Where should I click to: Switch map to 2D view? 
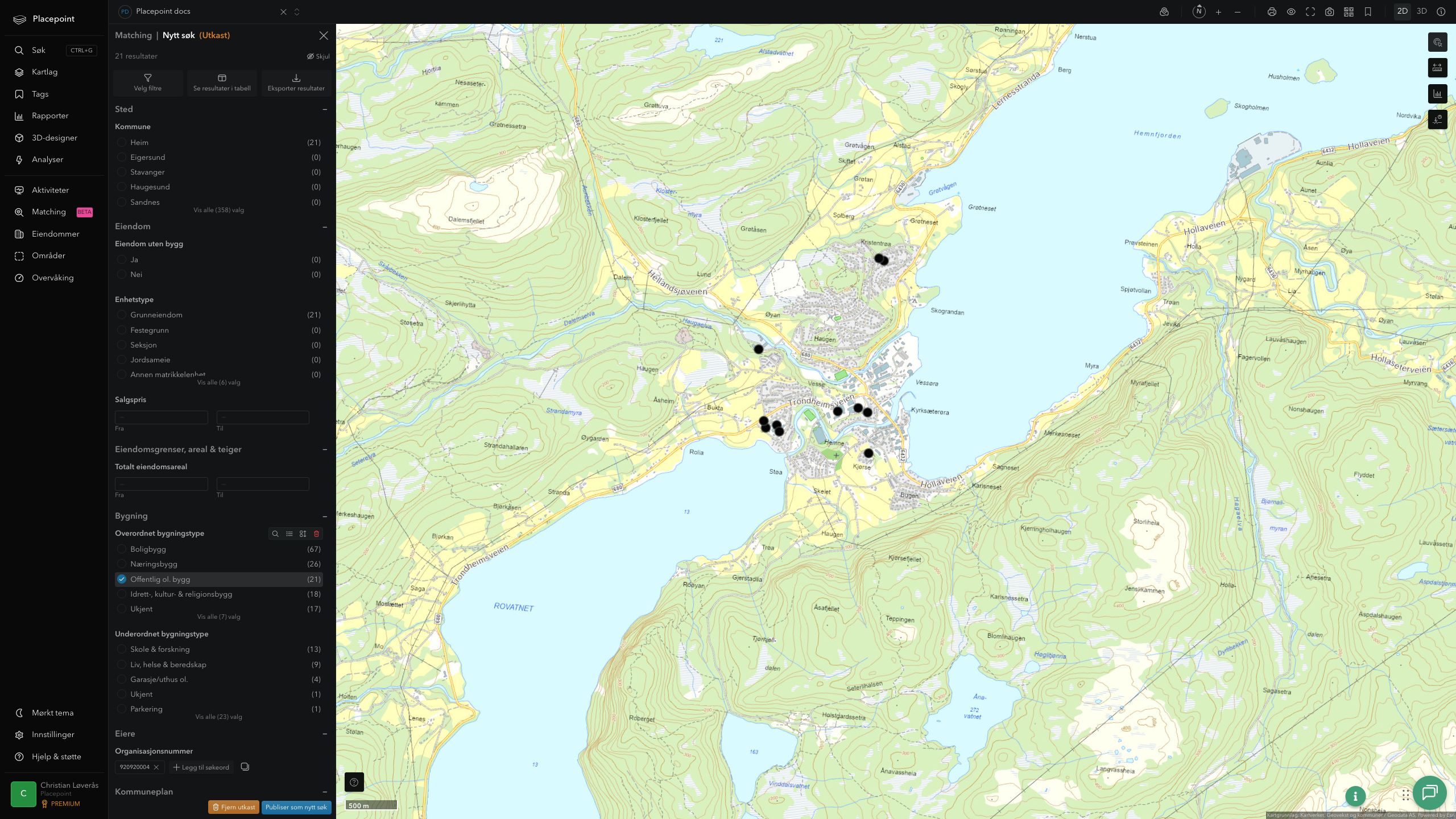pyautogui.click(x=1402, y=11)
